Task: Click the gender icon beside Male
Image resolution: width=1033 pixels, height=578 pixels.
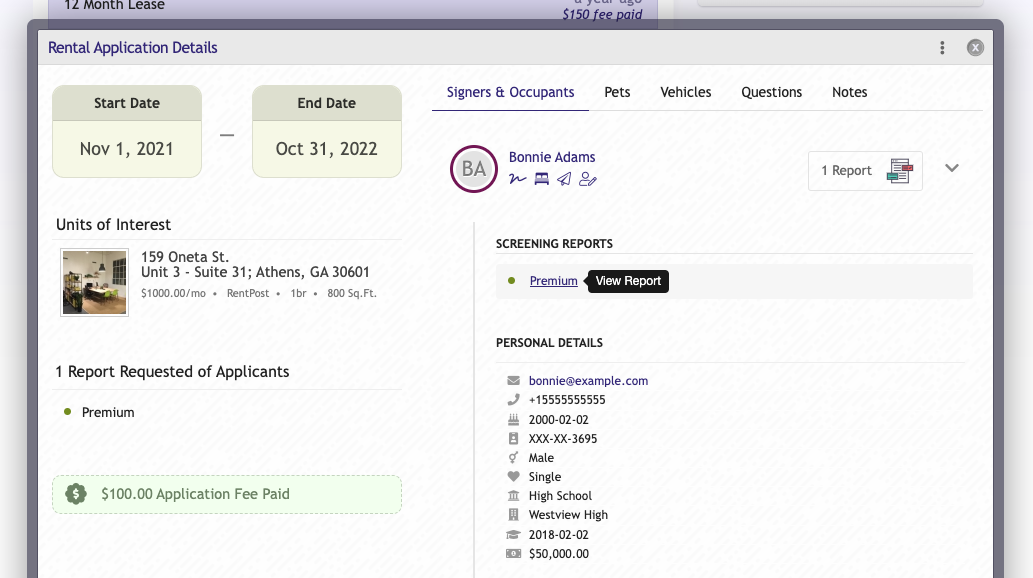Action: click(513, 457)
